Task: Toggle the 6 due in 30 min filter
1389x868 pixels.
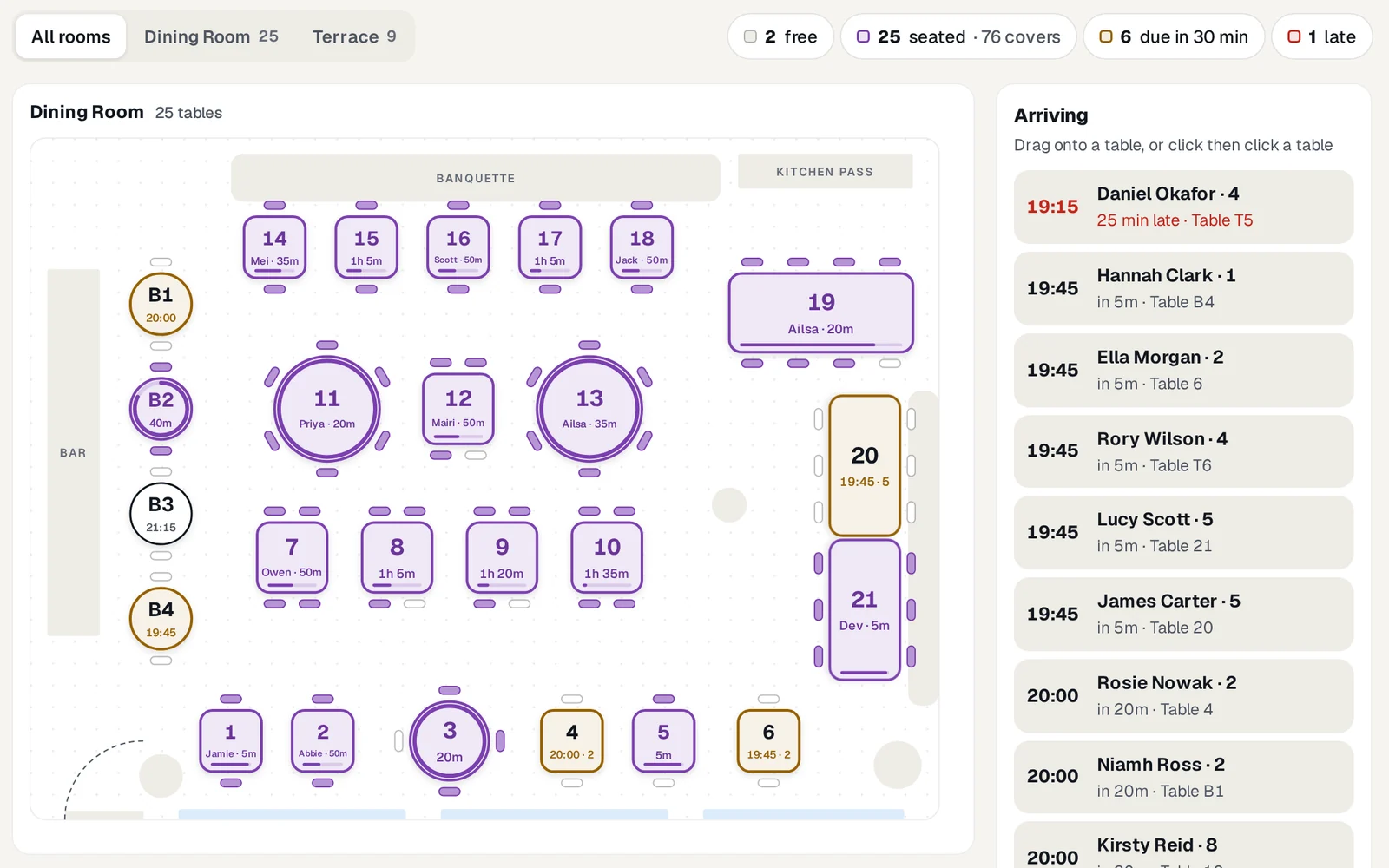Action: click(x=1174, y=36)
